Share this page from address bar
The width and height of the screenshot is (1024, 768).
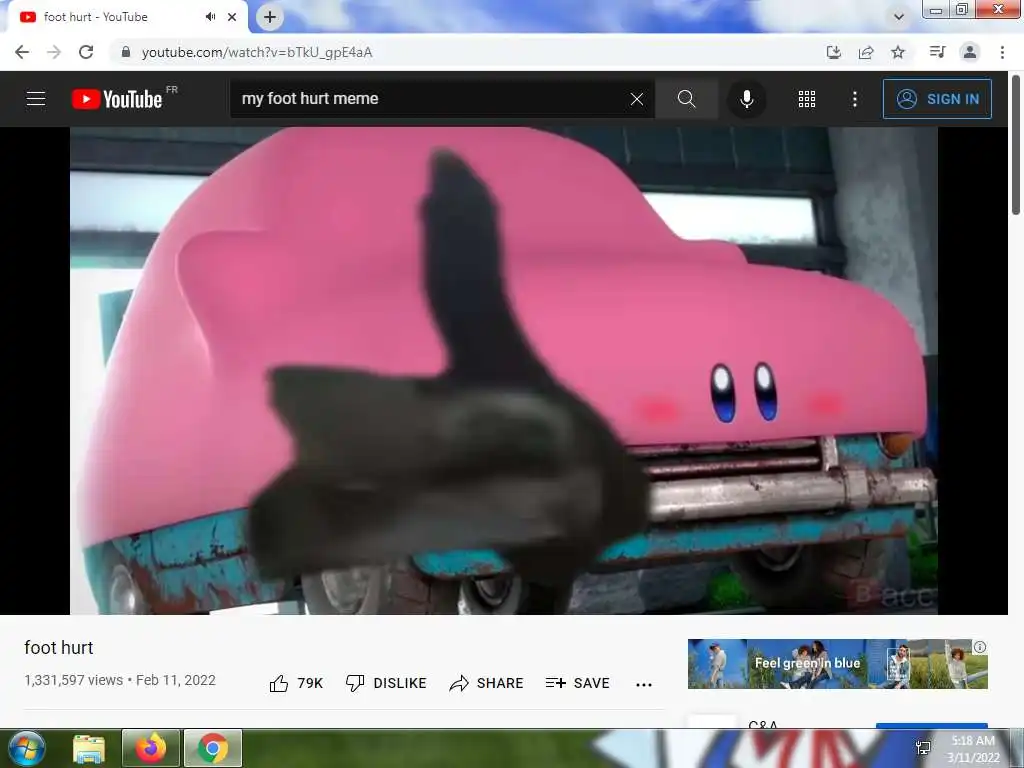click(x=866, y=52)
